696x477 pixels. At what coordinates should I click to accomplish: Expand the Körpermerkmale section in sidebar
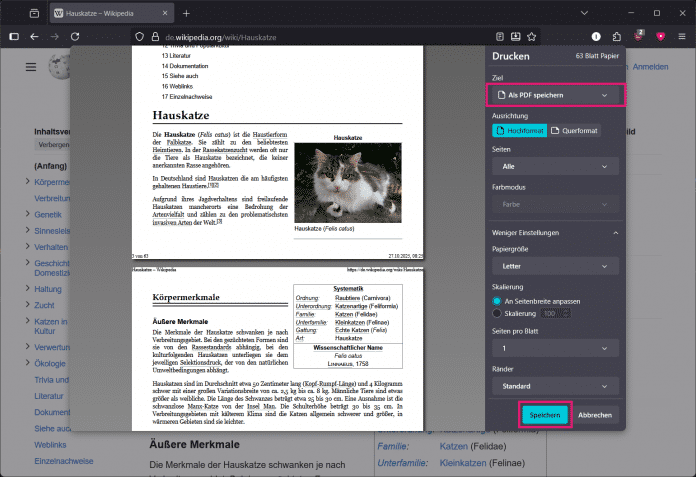28,181
